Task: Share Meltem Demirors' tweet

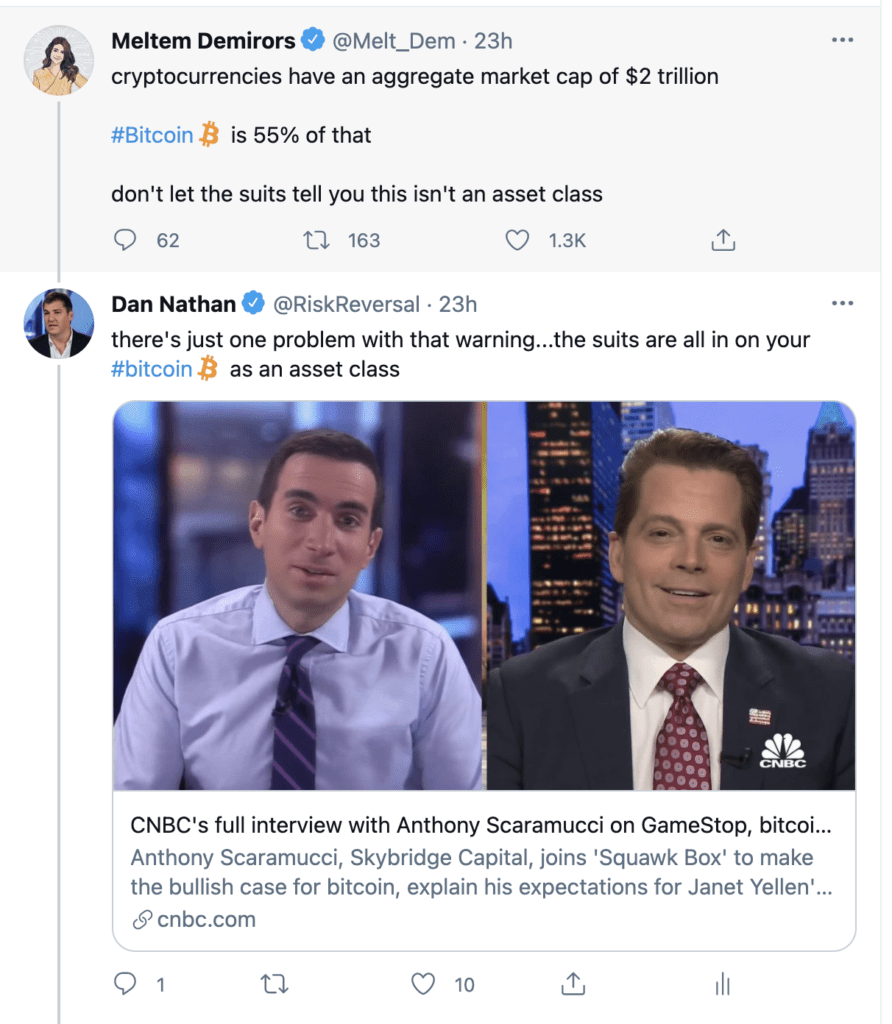Action: tap(723, 240)
